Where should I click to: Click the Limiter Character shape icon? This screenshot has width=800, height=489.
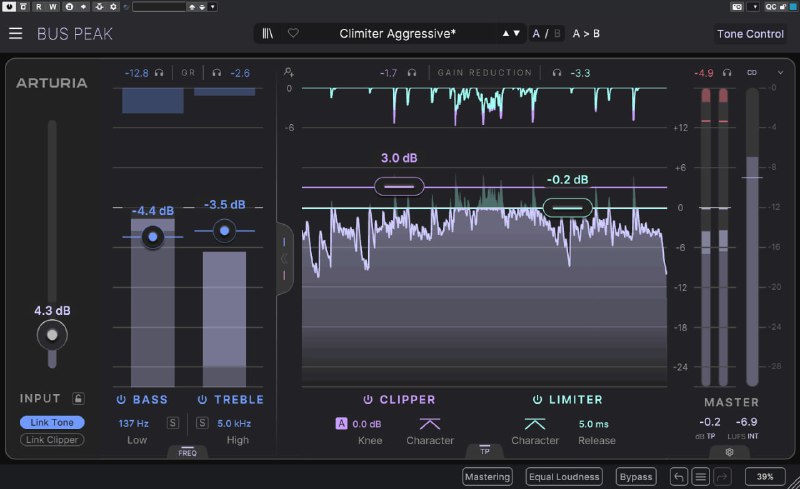coord(535,424)
